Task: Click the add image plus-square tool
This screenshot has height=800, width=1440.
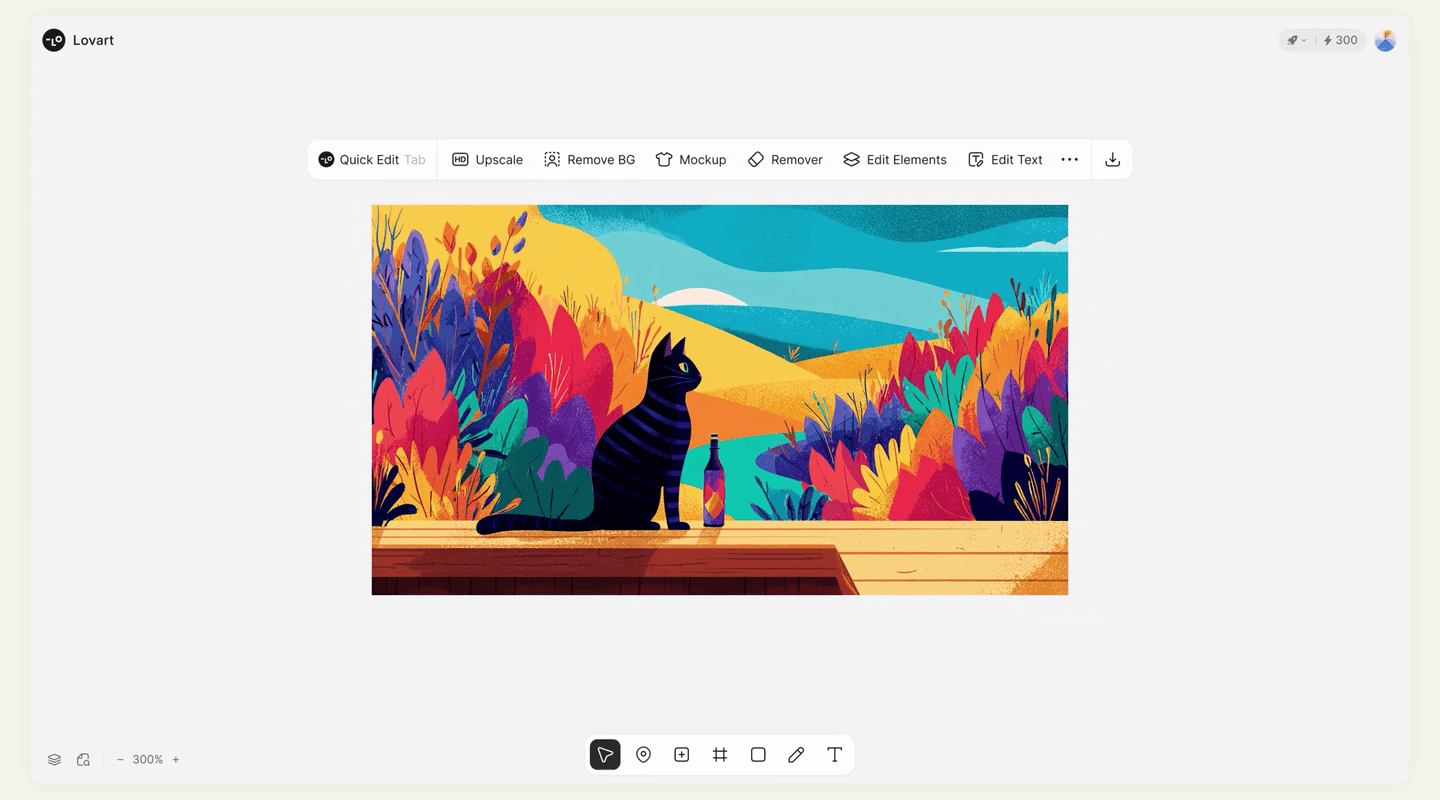Action: point(681,755)
